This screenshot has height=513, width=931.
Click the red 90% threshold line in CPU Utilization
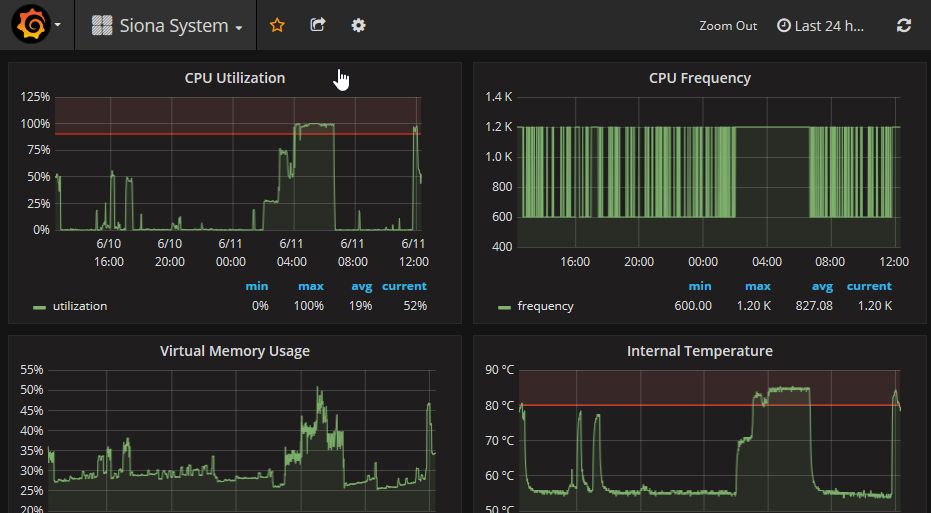[238, 134]
